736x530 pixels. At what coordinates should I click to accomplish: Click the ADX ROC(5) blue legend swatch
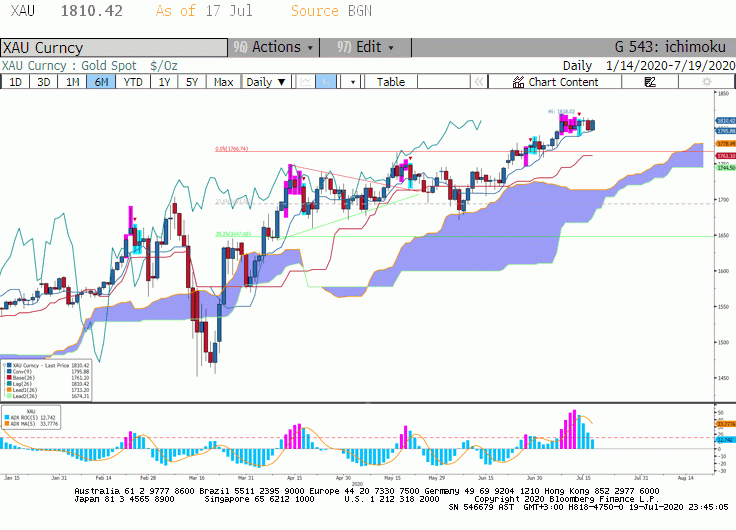tap(7, 417)
